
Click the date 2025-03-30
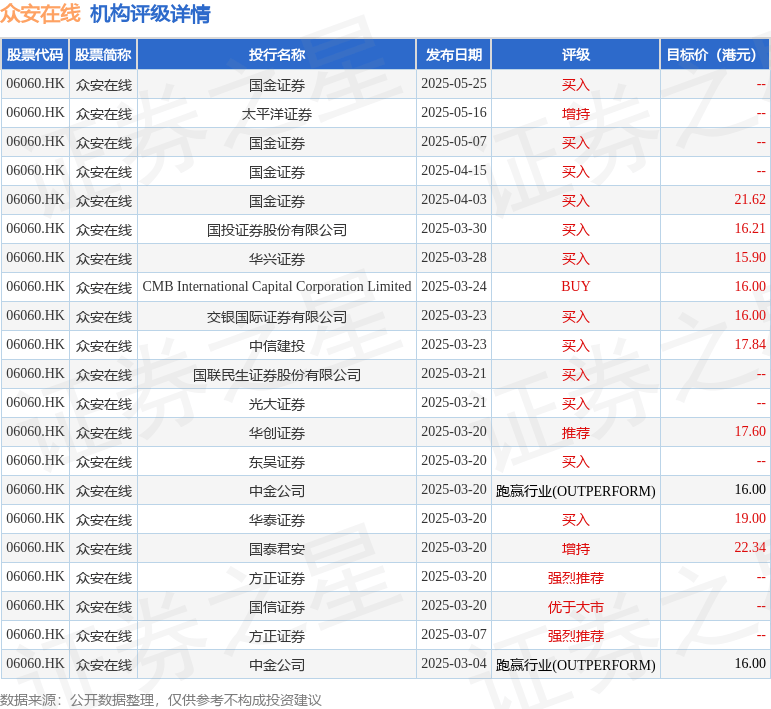point(454,229)
